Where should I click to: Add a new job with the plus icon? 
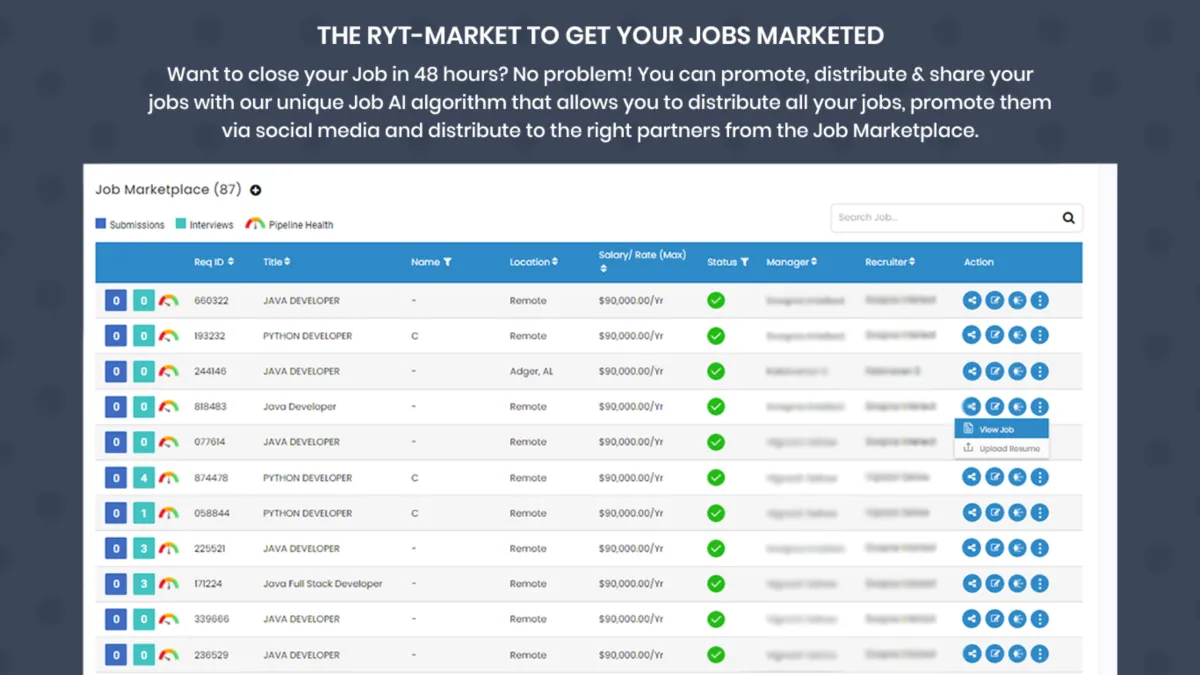pyautogui.click(x=255, y=190)
